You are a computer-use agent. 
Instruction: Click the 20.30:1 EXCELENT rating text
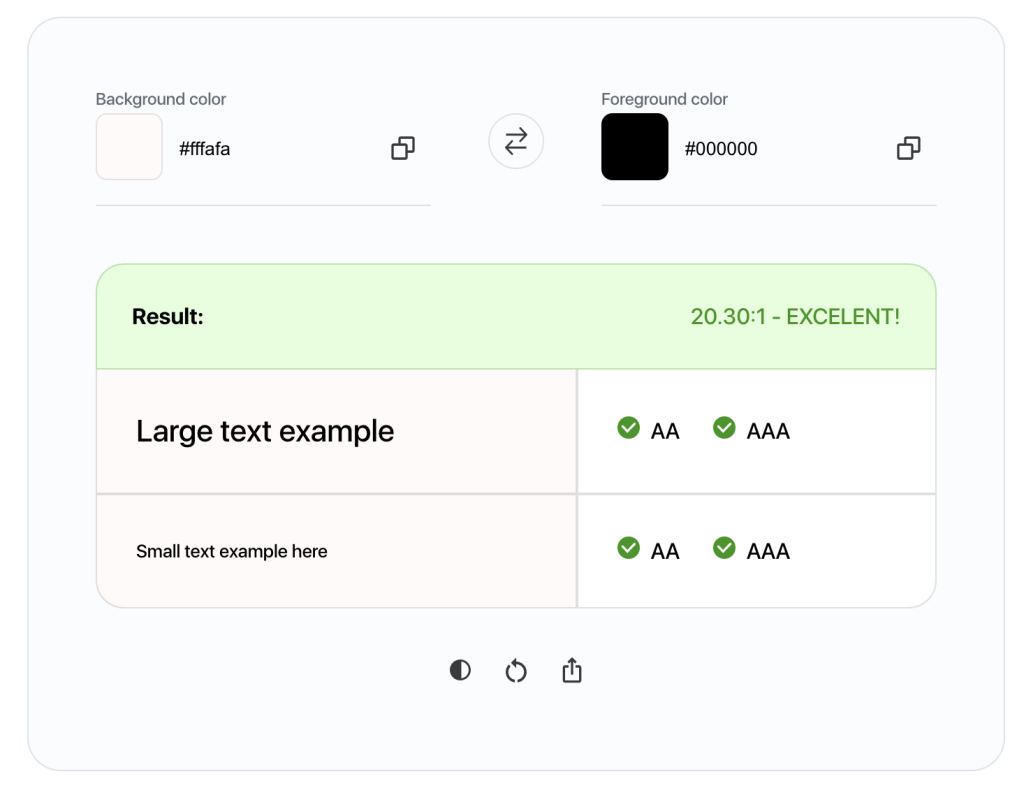[x=795, y=316]
